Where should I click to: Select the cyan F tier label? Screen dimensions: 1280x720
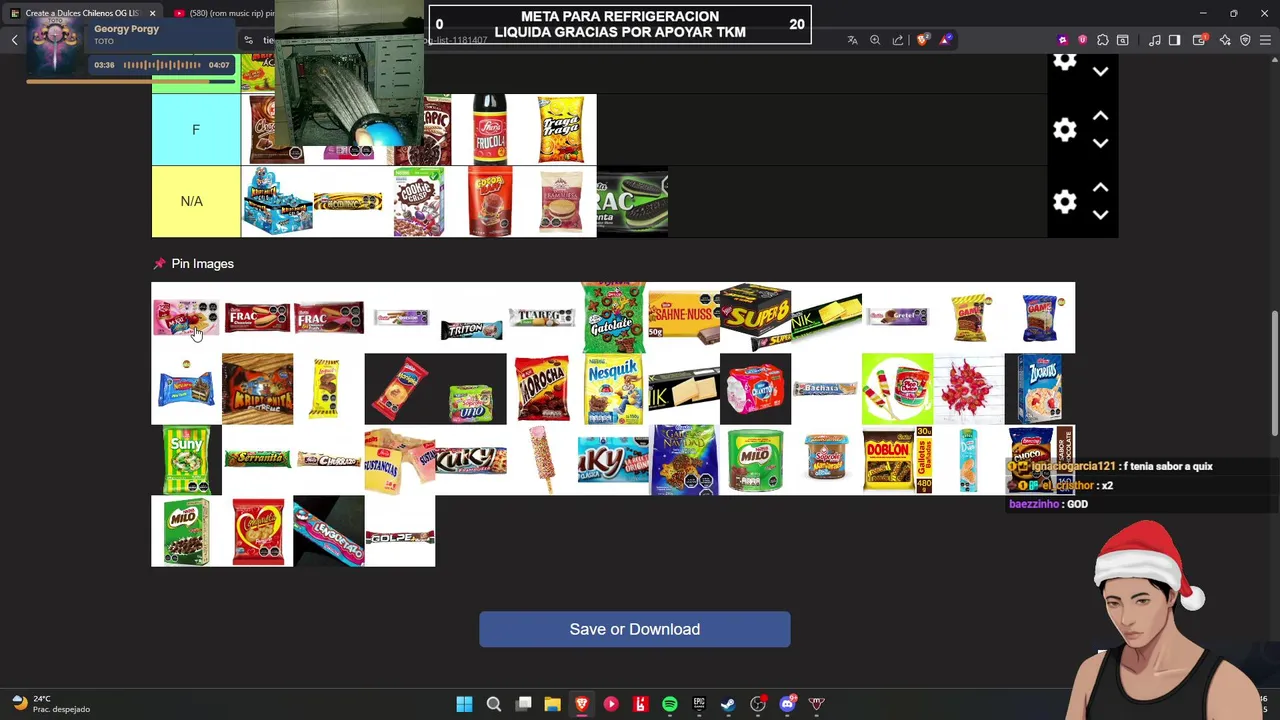[x=196, y=130]
